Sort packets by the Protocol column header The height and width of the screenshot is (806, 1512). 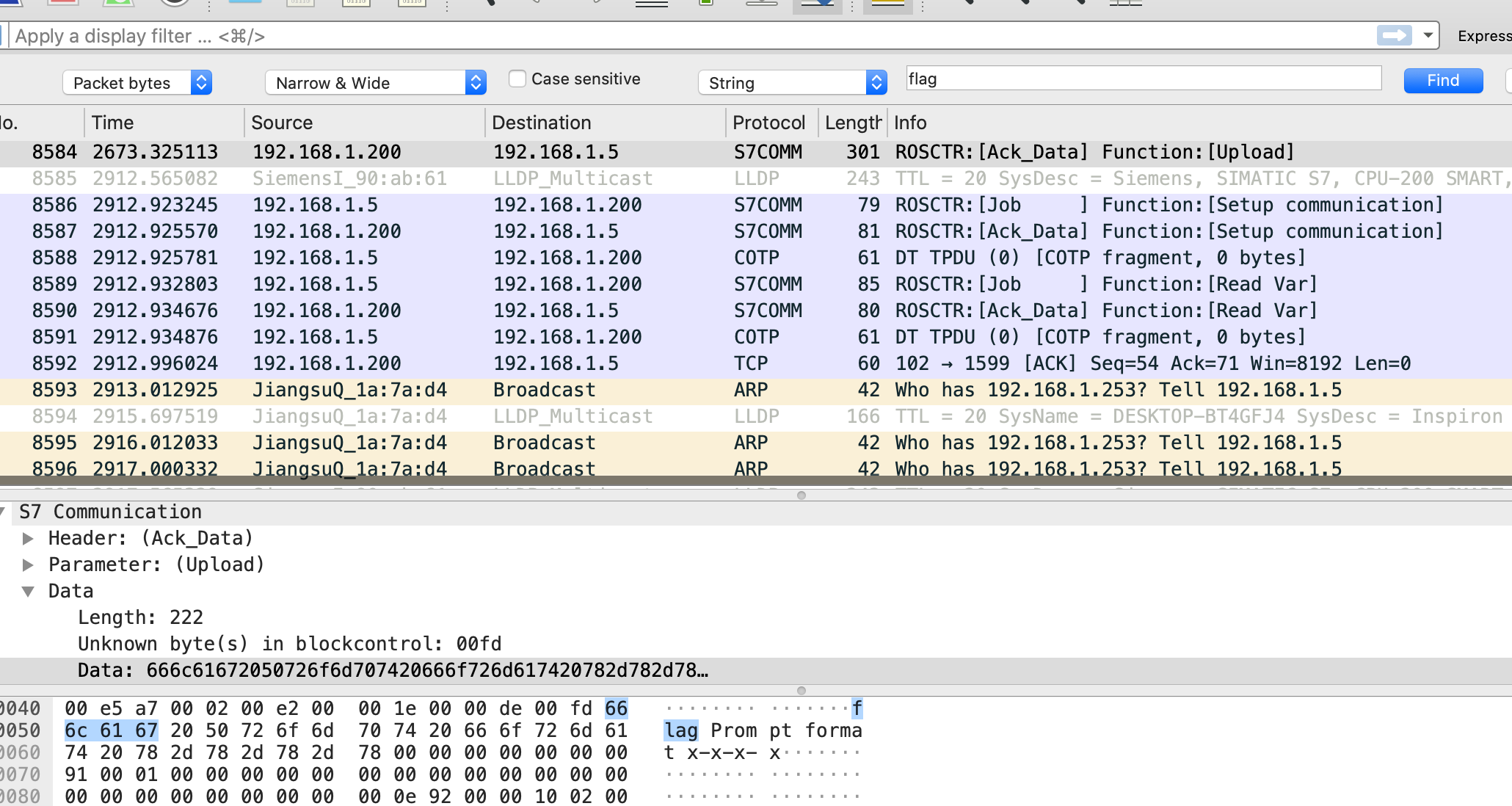point(772,123)
